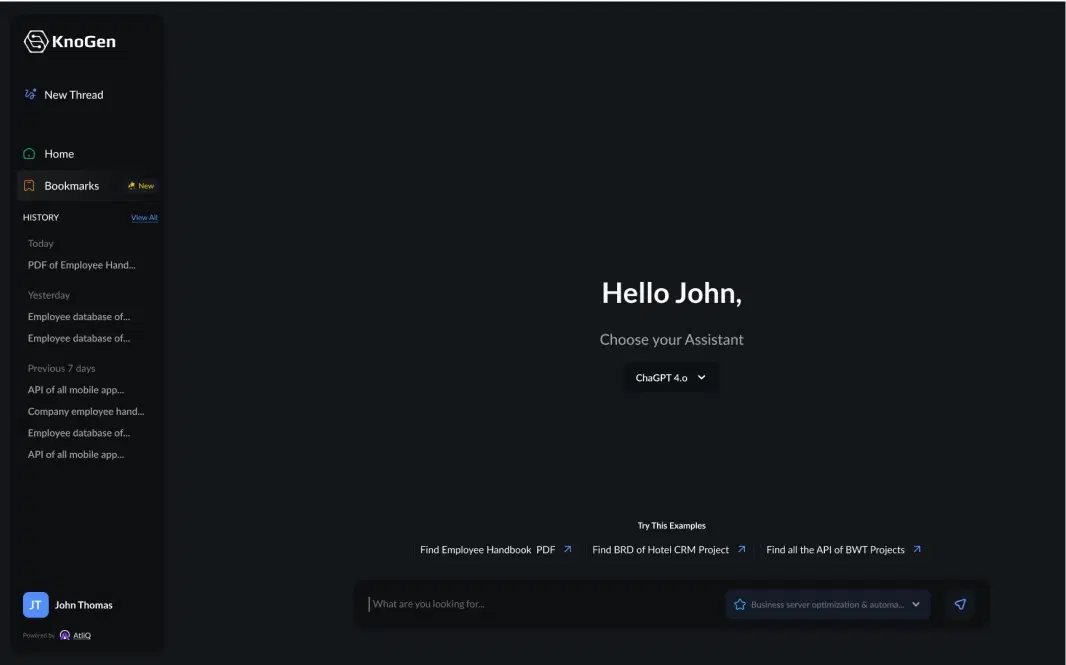1066x665 pixels.
Task: Click the star icon in the topic selector
Action: click(740, 604)
